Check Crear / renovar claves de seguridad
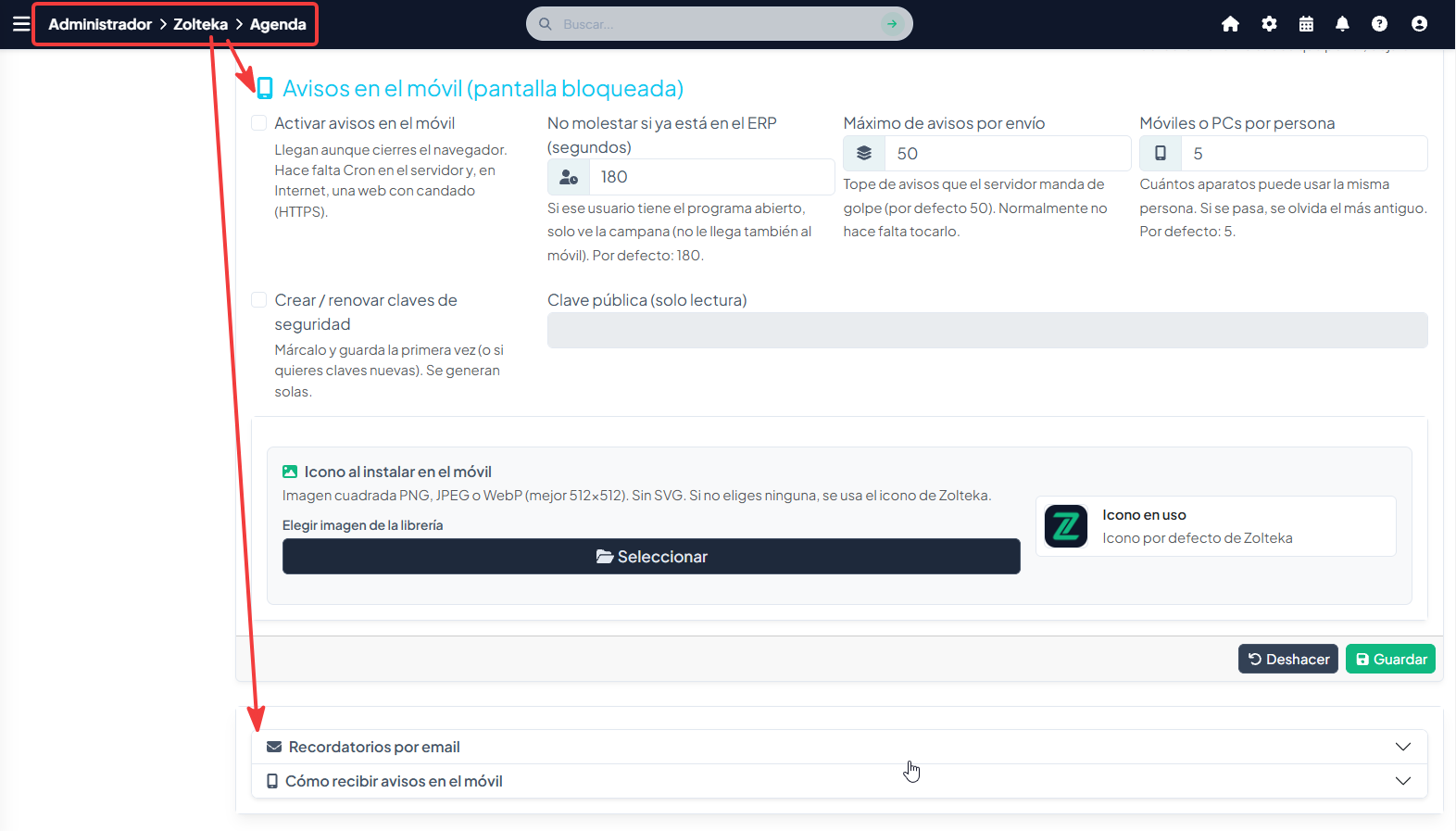Image resolution: width=1456 pixels, height=831 pixels. pos(259,300)
